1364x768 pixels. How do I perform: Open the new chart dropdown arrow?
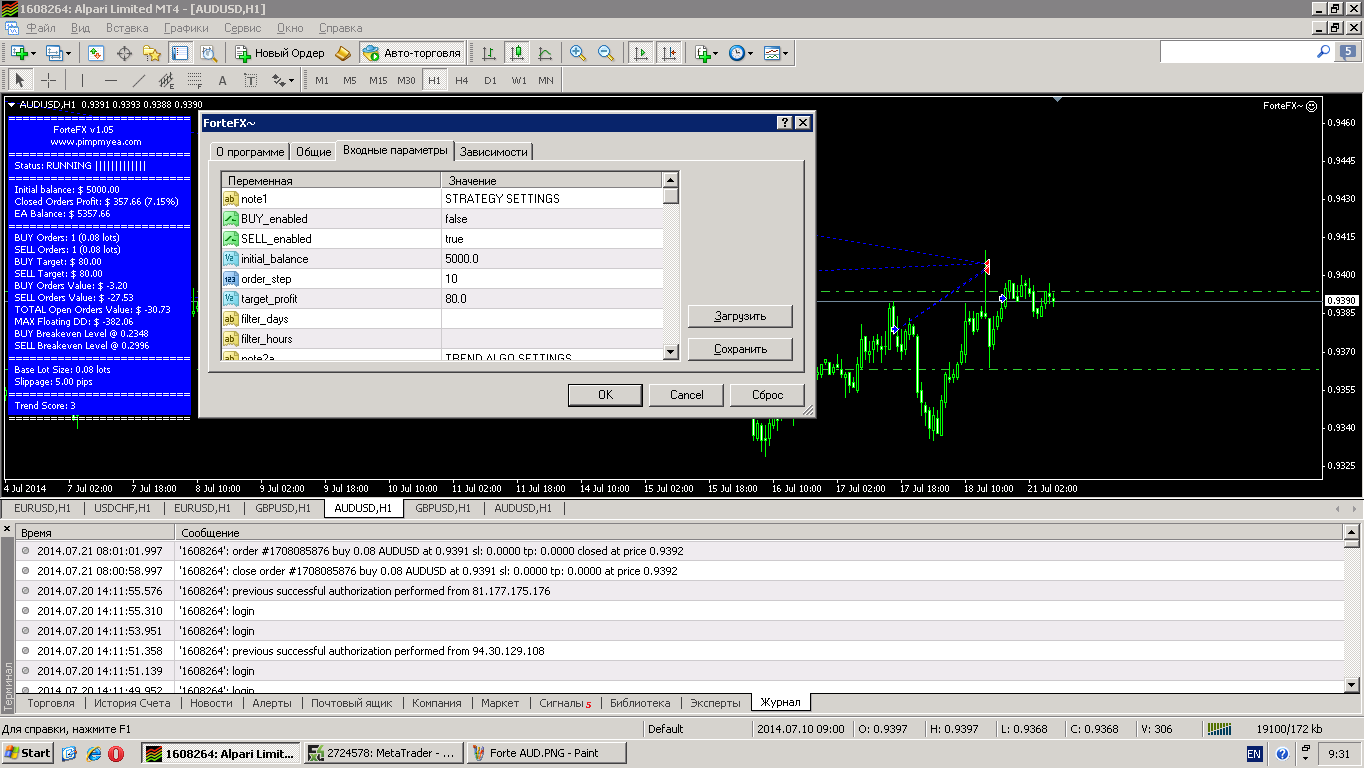pyautogui.click(x=34, y=53)
